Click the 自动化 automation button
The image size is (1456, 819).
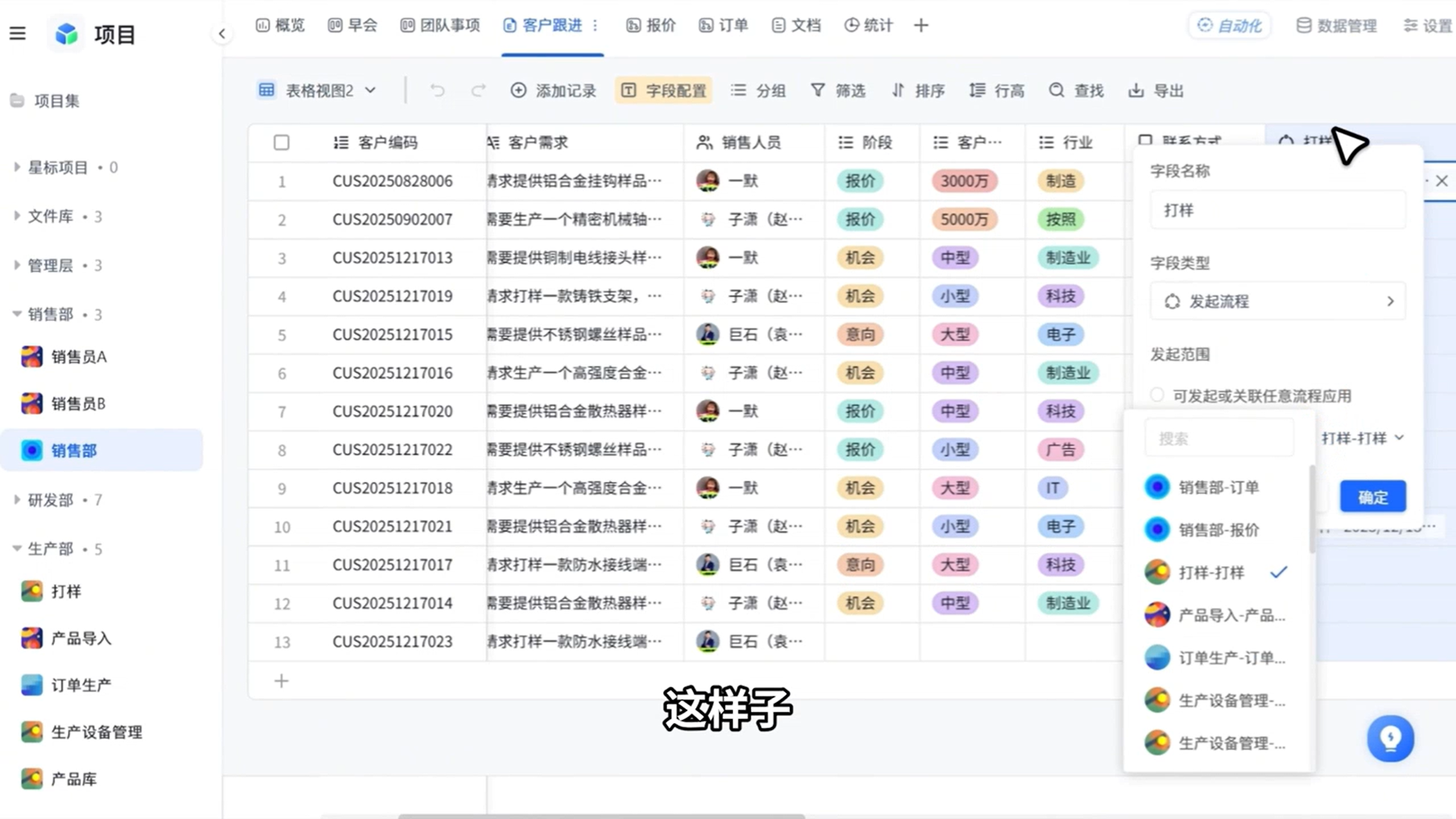click(1230, 26)
